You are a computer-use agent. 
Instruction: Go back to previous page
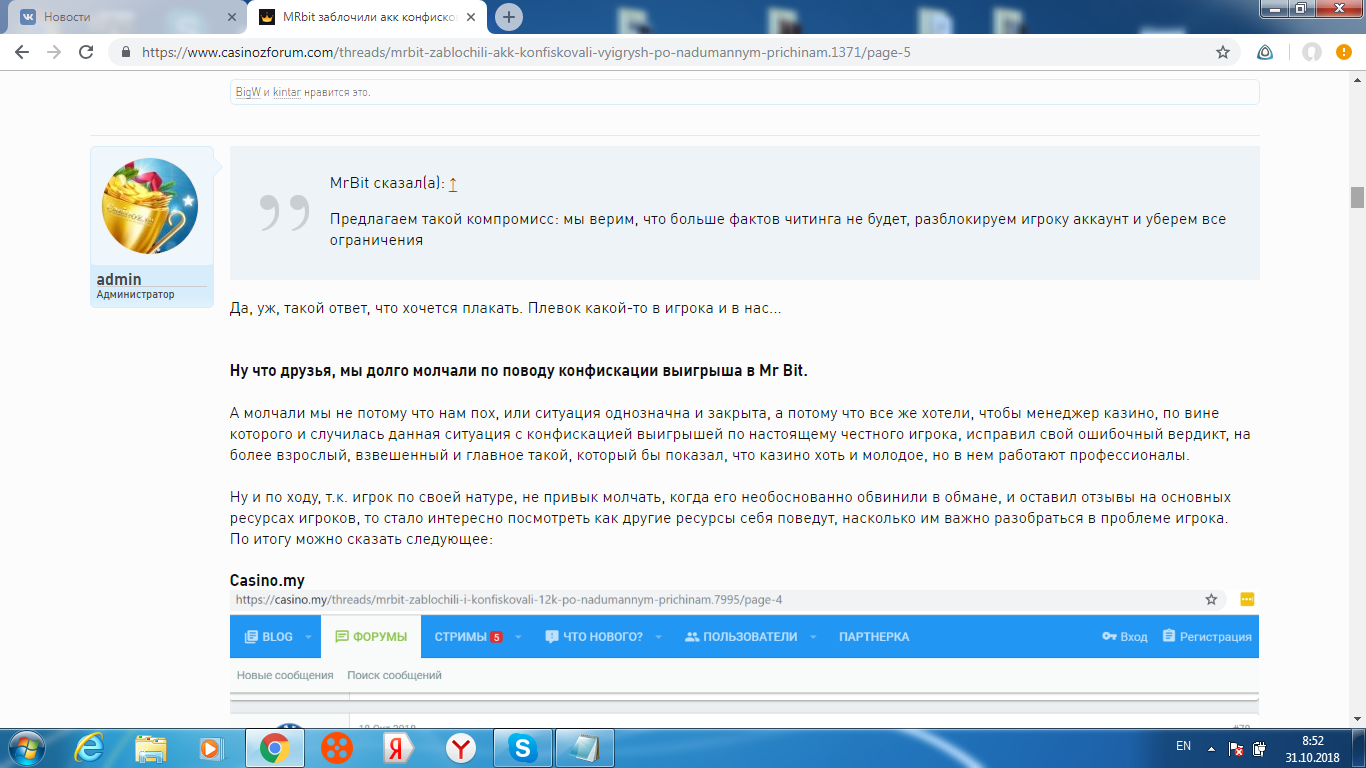coord(22,52)
